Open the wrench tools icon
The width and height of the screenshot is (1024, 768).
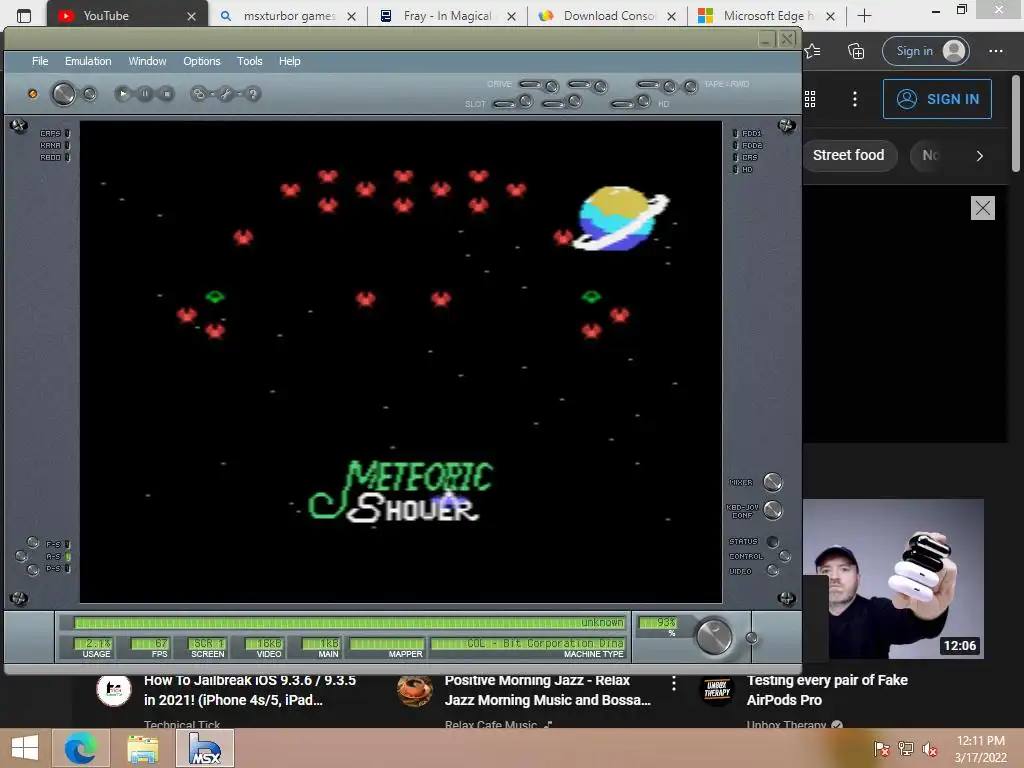tap(225, 94)
